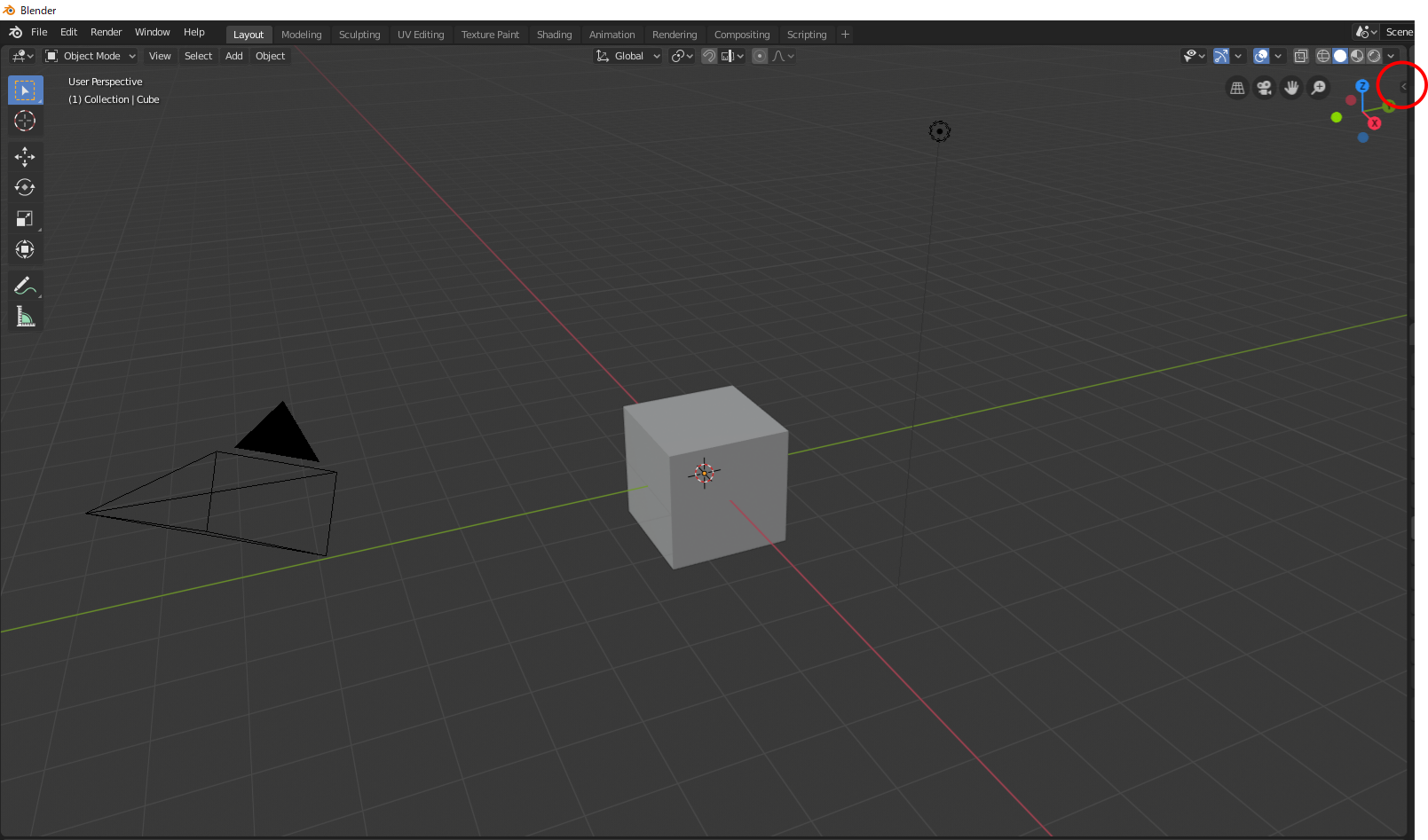Open object visibility and selectability dropdown
Viewport: 1428px width, 840px height.
point(1194,56)
